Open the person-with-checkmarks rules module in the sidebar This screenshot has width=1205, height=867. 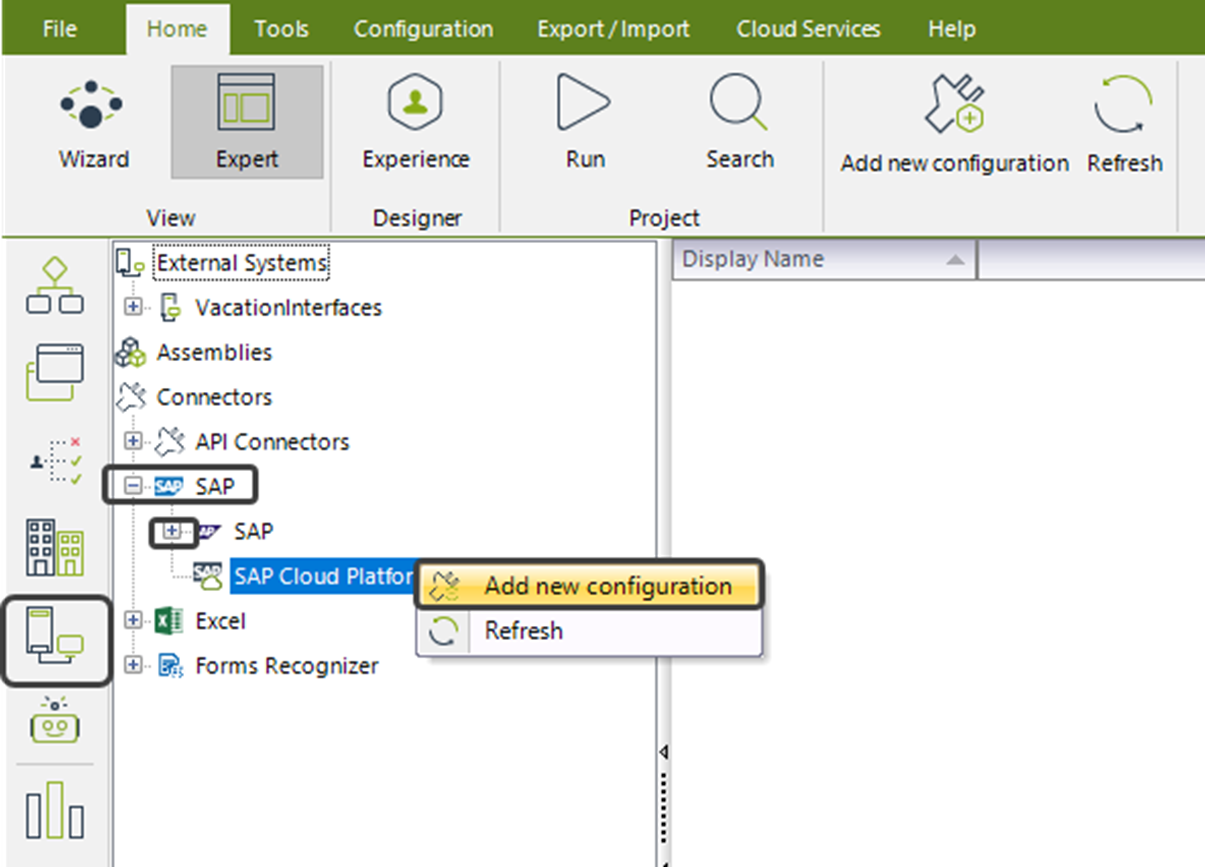point(54,461)
